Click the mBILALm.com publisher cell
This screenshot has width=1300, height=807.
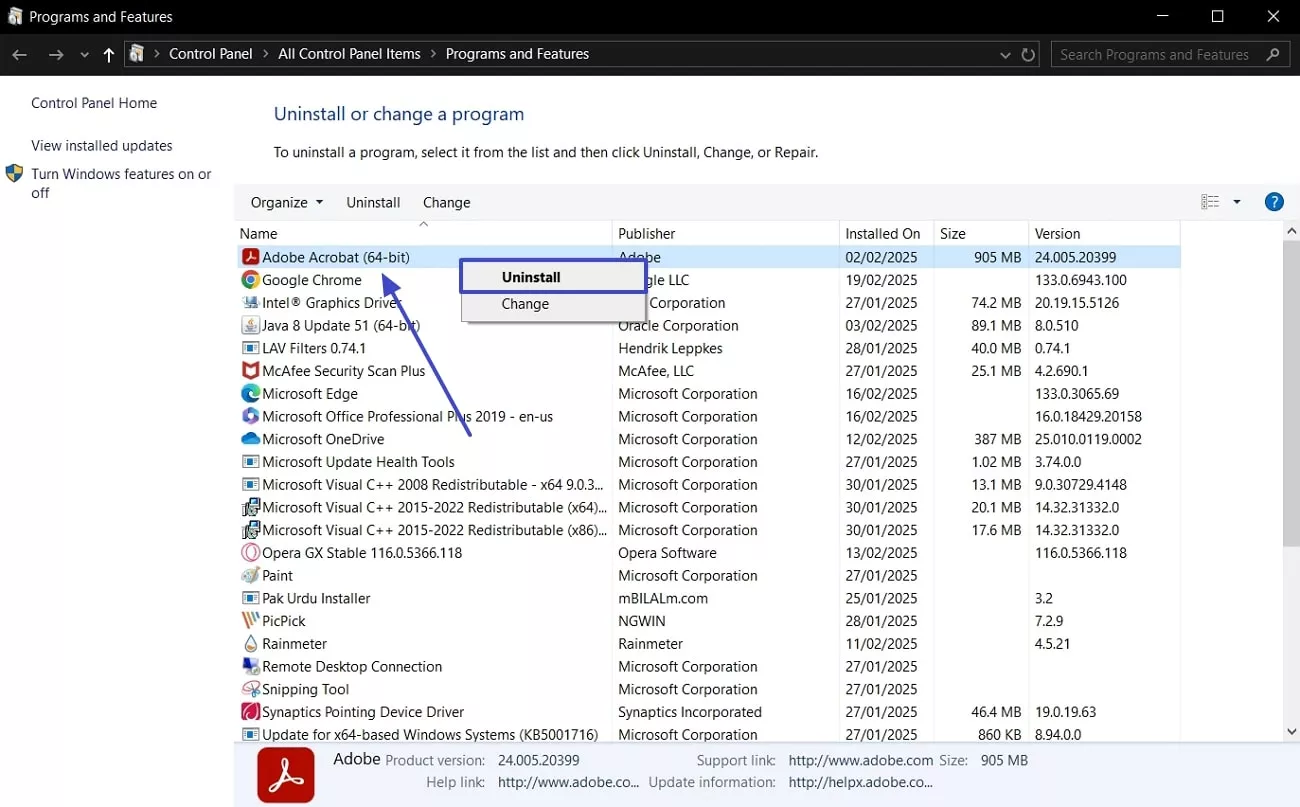pos(663,598)
